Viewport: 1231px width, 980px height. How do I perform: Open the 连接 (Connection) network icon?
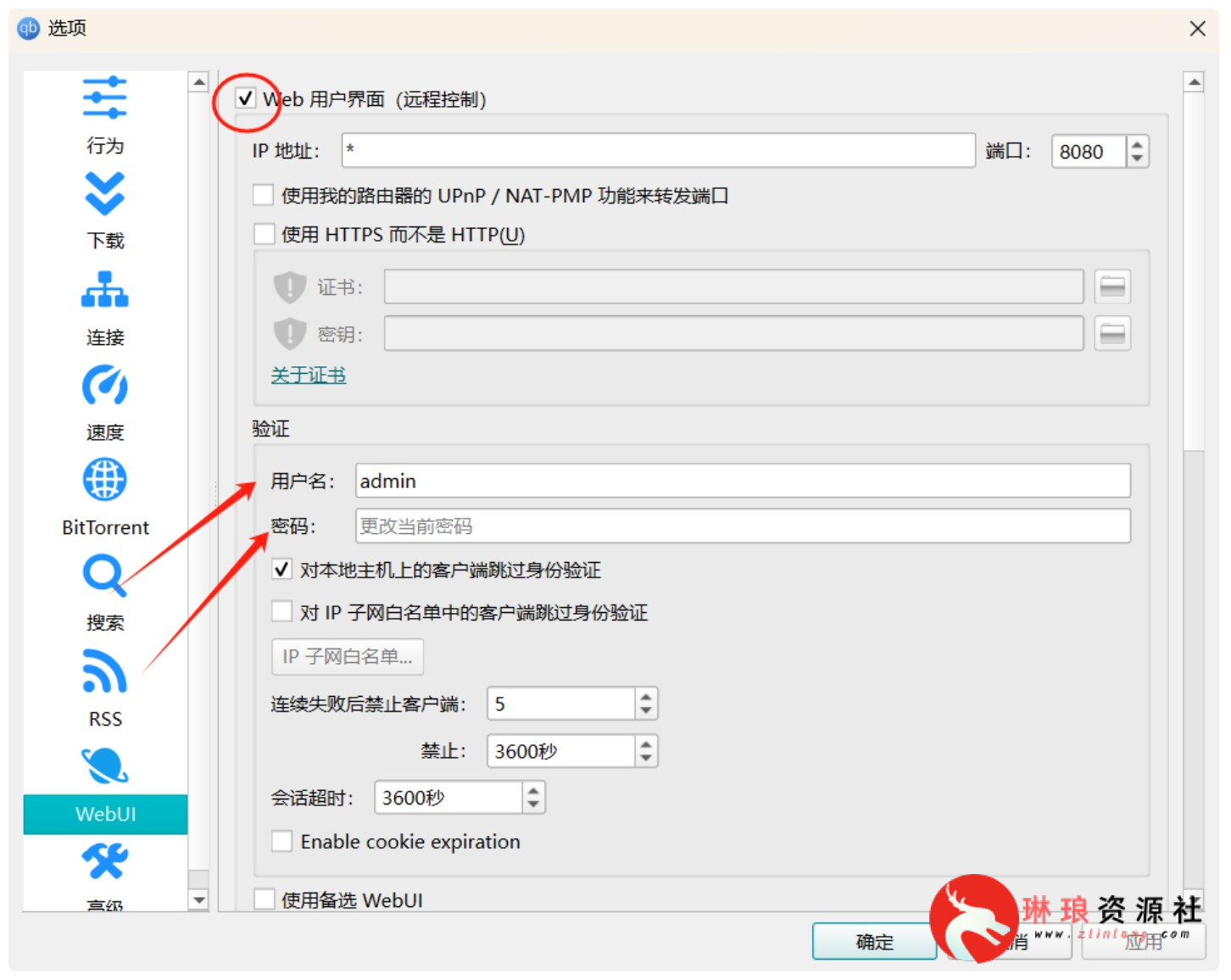tap(104, 289)
